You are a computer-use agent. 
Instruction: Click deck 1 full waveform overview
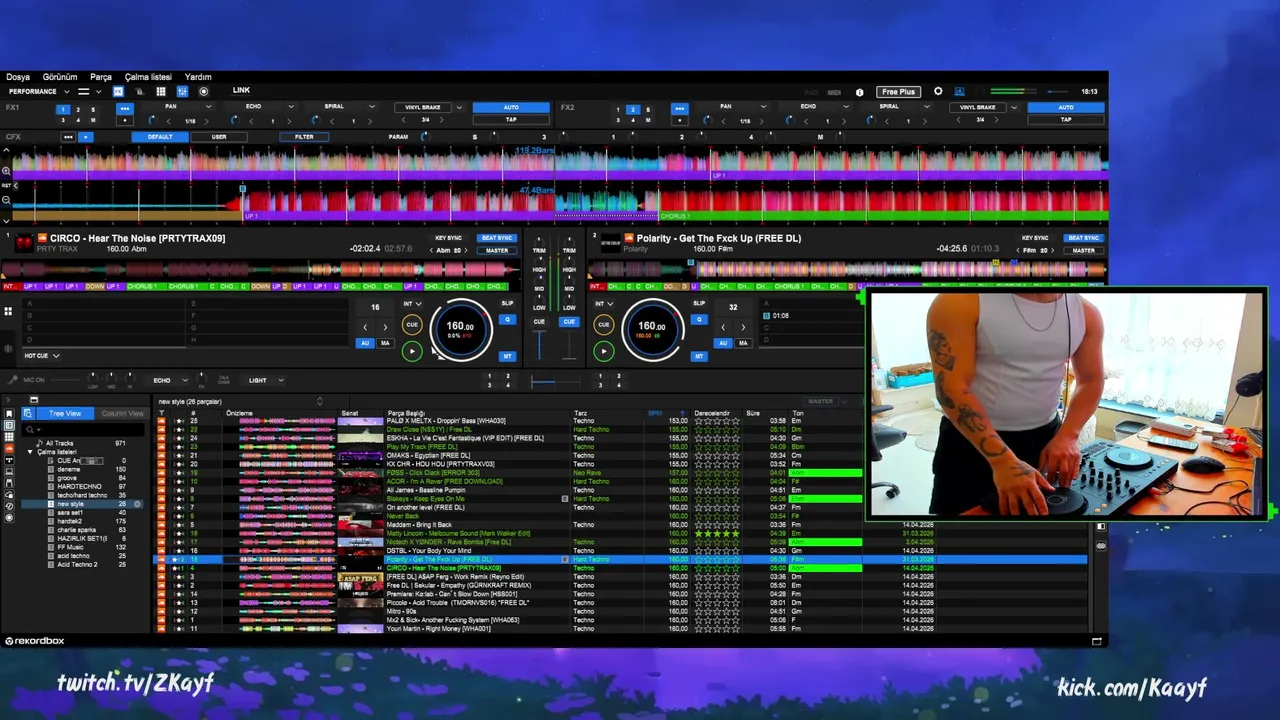click(260, 268)
